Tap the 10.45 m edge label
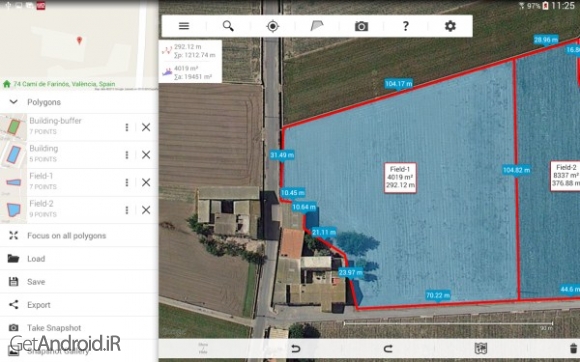 coord(293,193)
